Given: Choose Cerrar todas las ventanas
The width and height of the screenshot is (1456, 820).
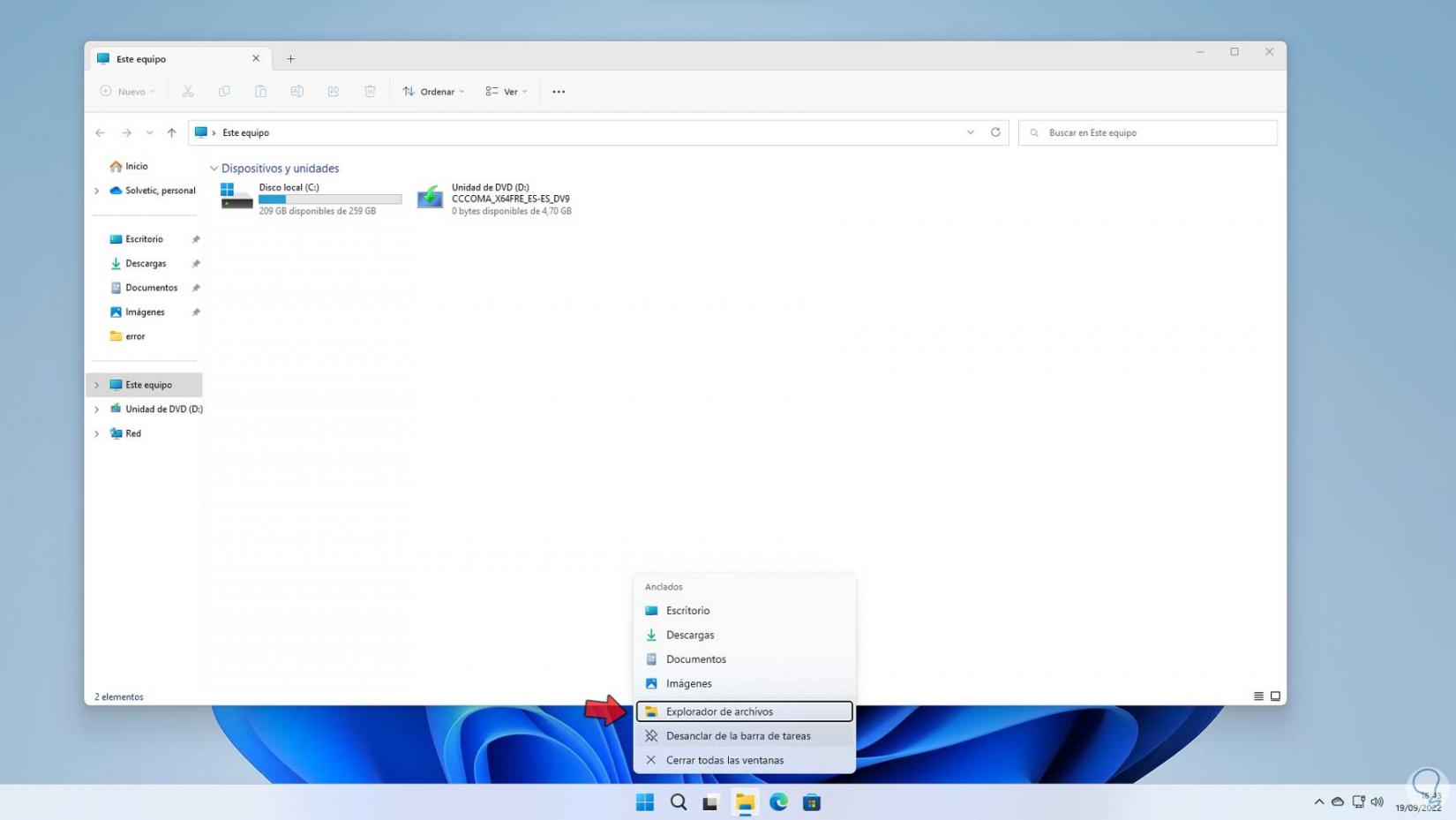Looking at the screenshot, I should pyautogui.click(x=744, y=760).
